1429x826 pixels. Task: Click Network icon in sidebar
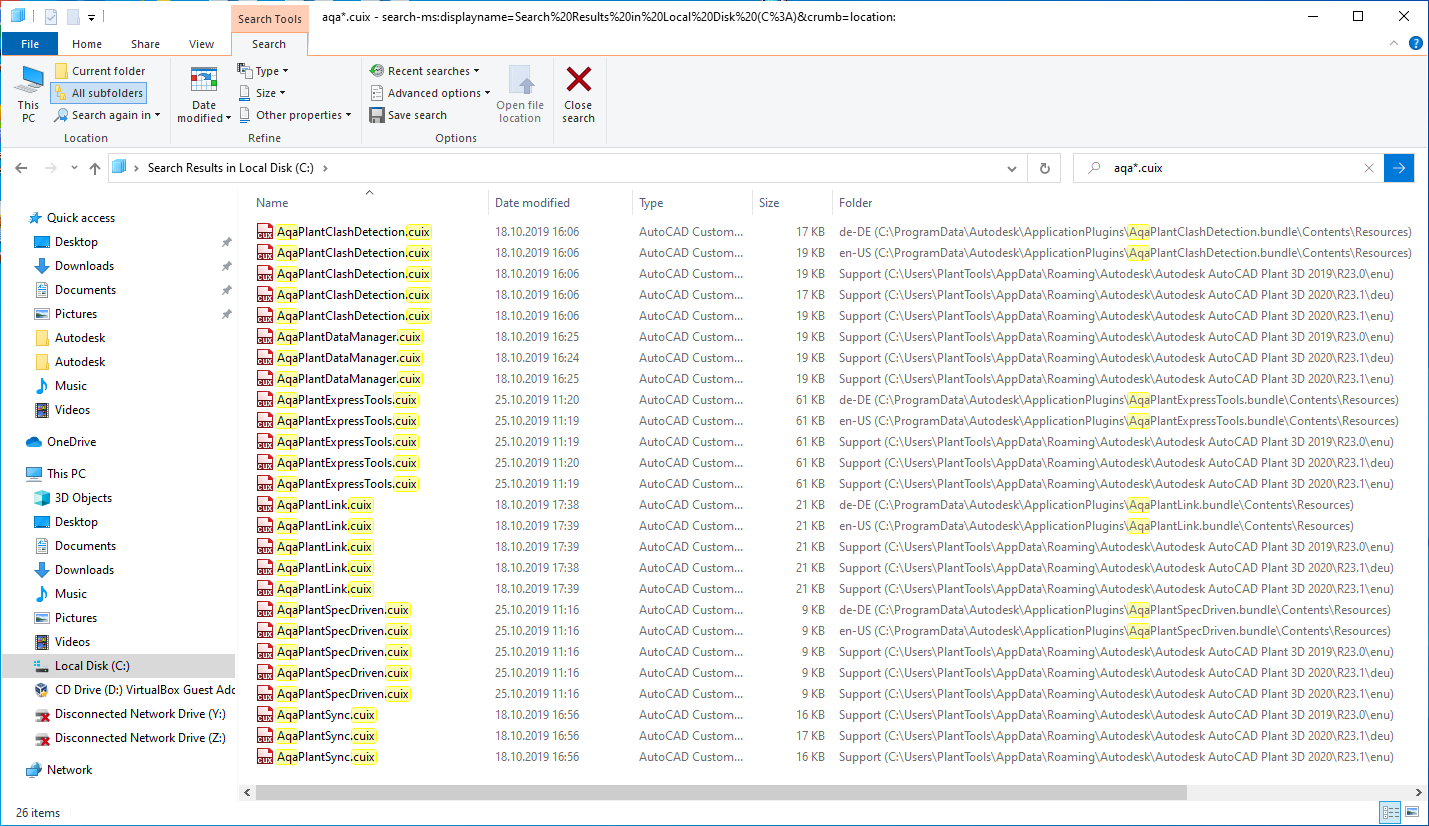click(34, 770)
